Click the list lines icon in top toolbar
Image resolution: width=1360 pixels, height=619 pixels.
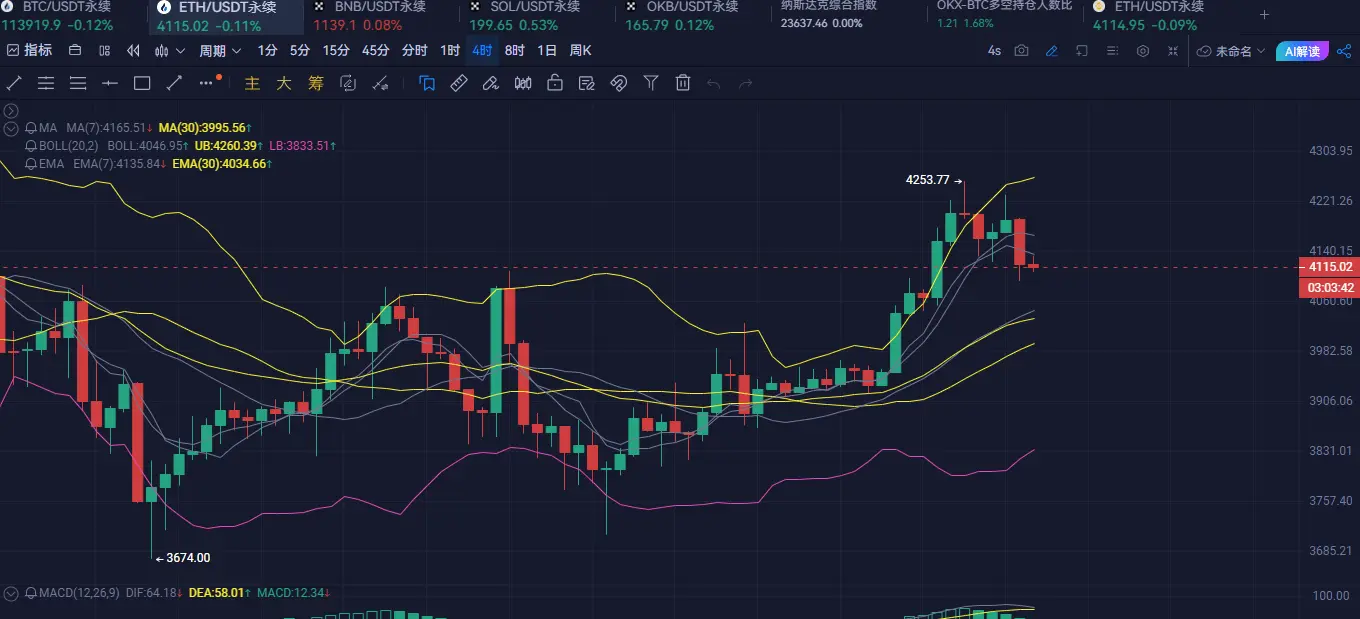click(1112, 50)
